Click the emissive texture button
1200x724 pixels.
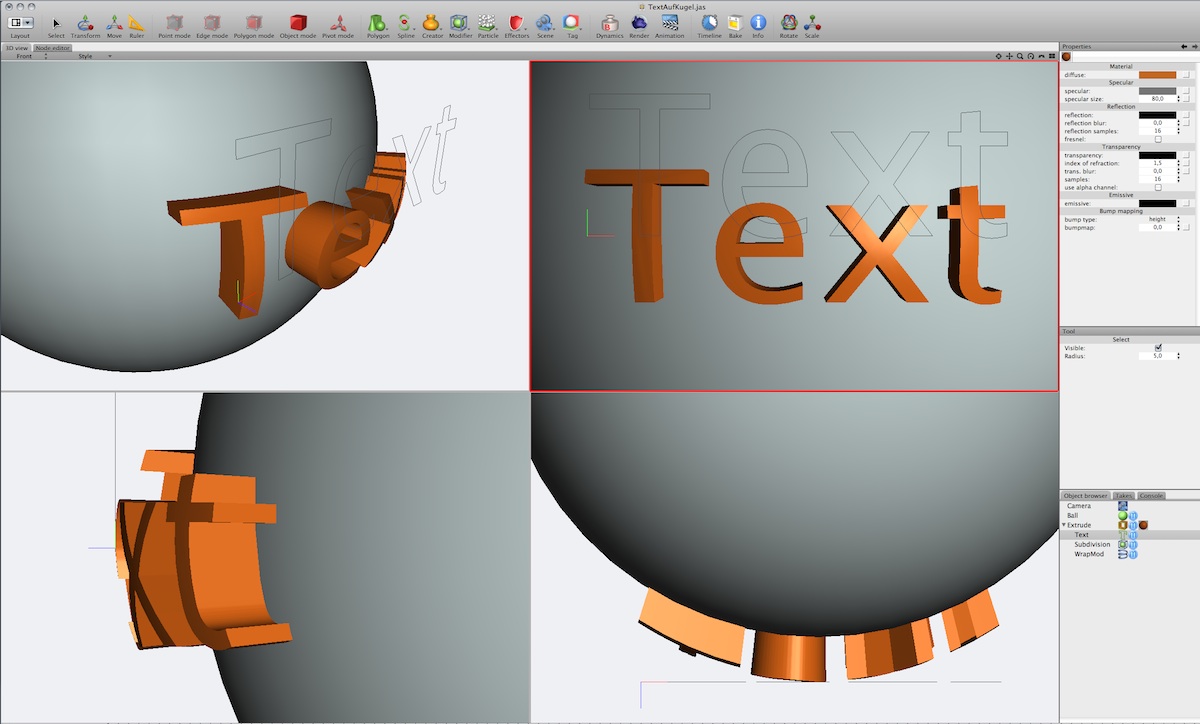(x=1186, y=203)
